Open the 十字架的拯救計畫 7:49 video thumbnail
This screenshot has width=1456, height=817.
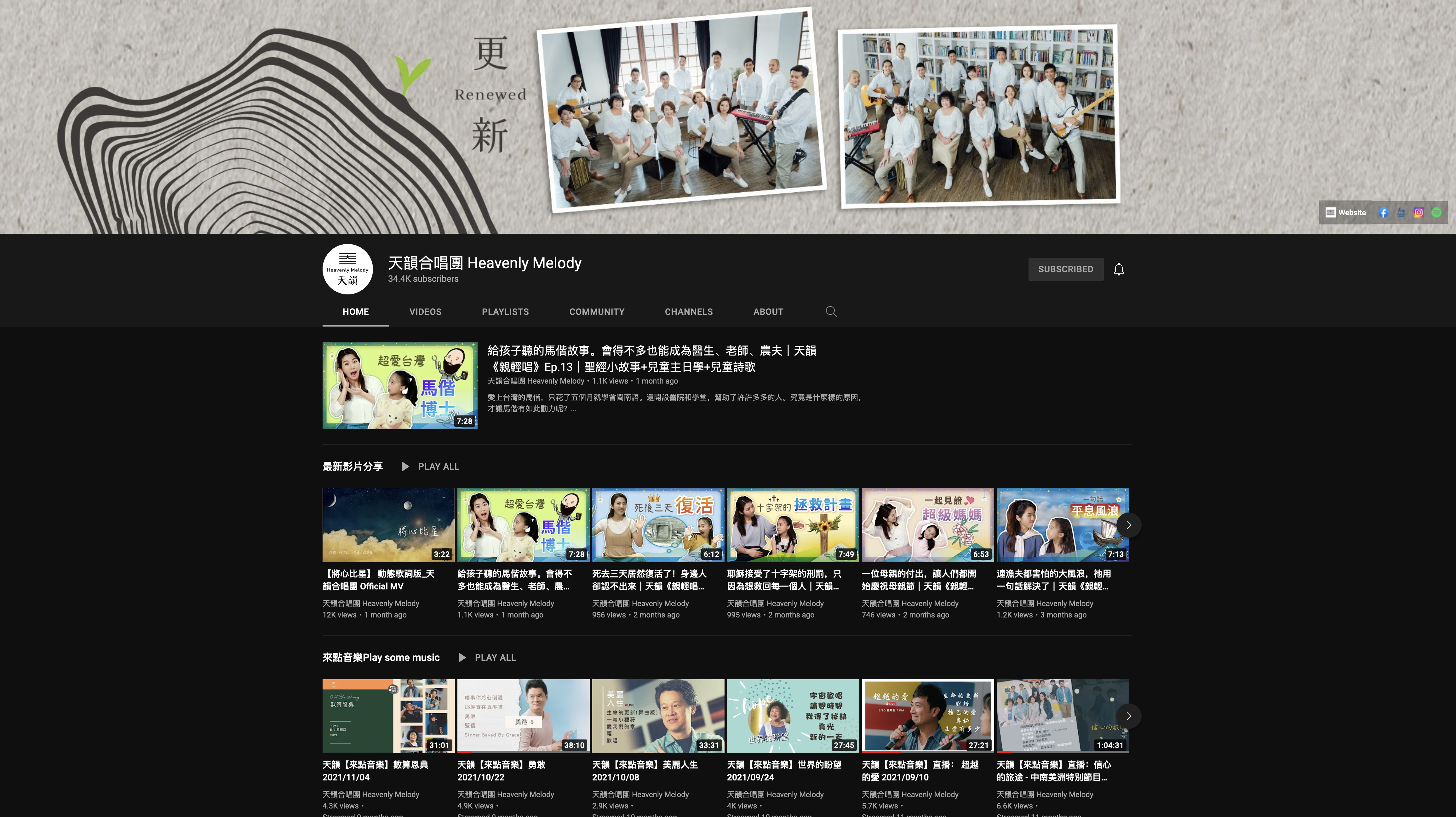pyautogui.click(x=793, y=525)
